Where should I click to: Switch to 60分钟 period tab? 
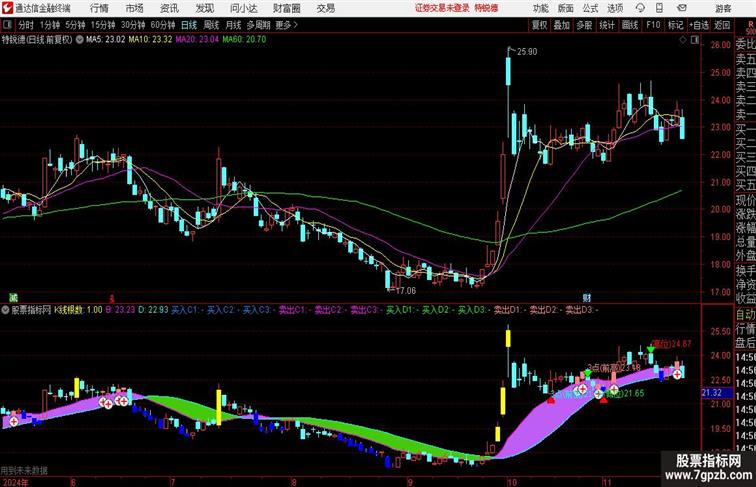162,25
